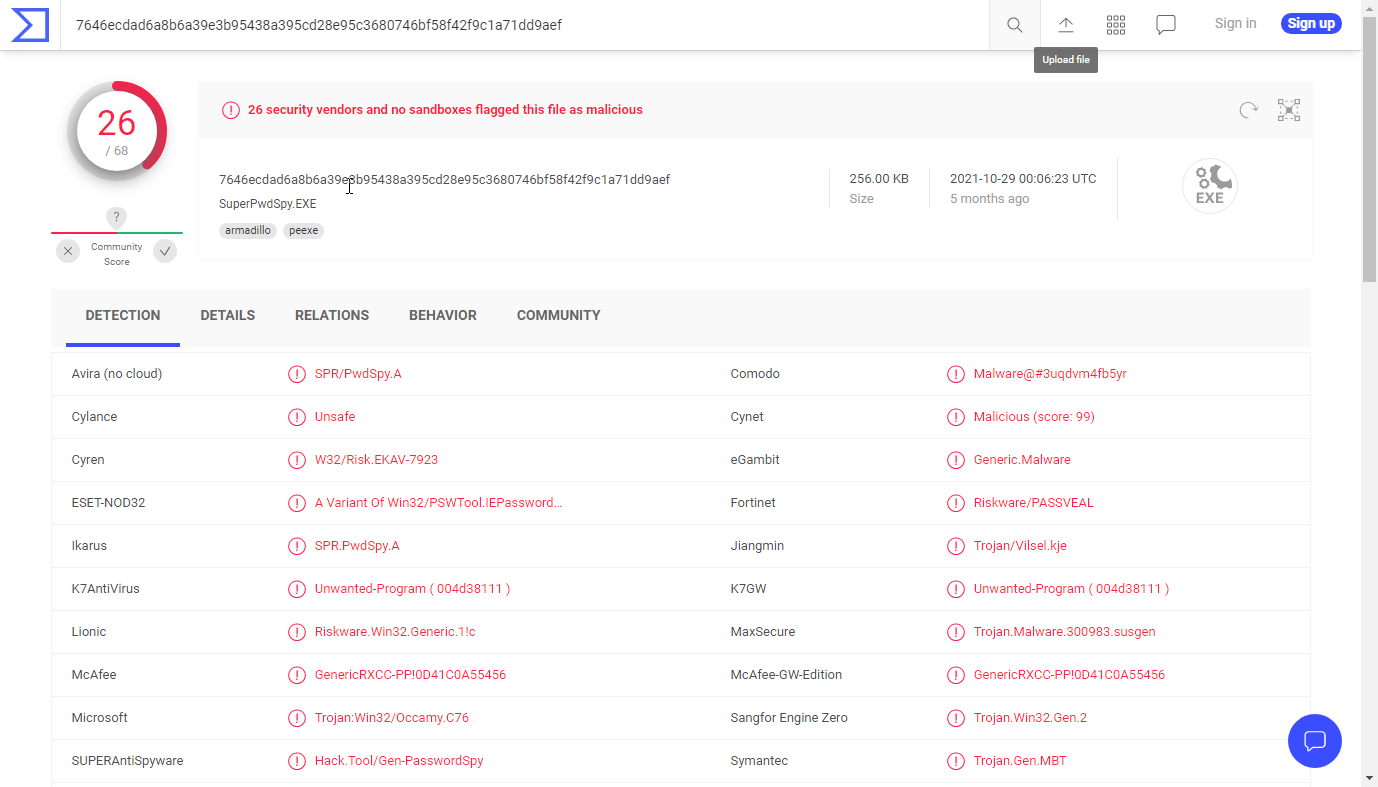Click the Upload file icon
Viewport: 1378px width, 787px height.
click(1066, 24)
